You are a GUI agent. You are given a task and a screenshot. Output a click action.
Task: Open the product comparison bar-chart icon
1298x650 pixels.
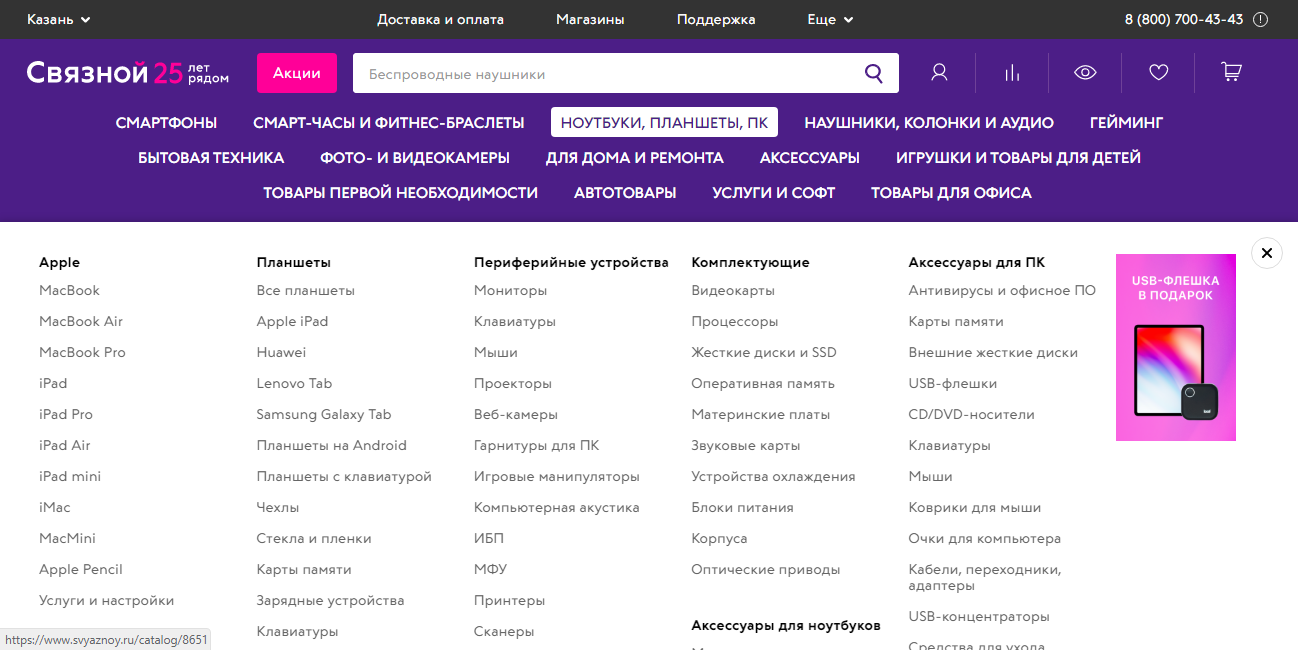1012,71
